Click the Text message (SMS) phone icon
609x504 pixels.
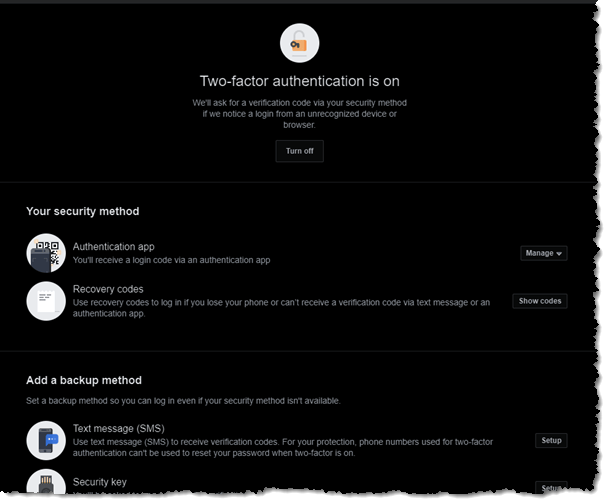[x=46, y=440]
